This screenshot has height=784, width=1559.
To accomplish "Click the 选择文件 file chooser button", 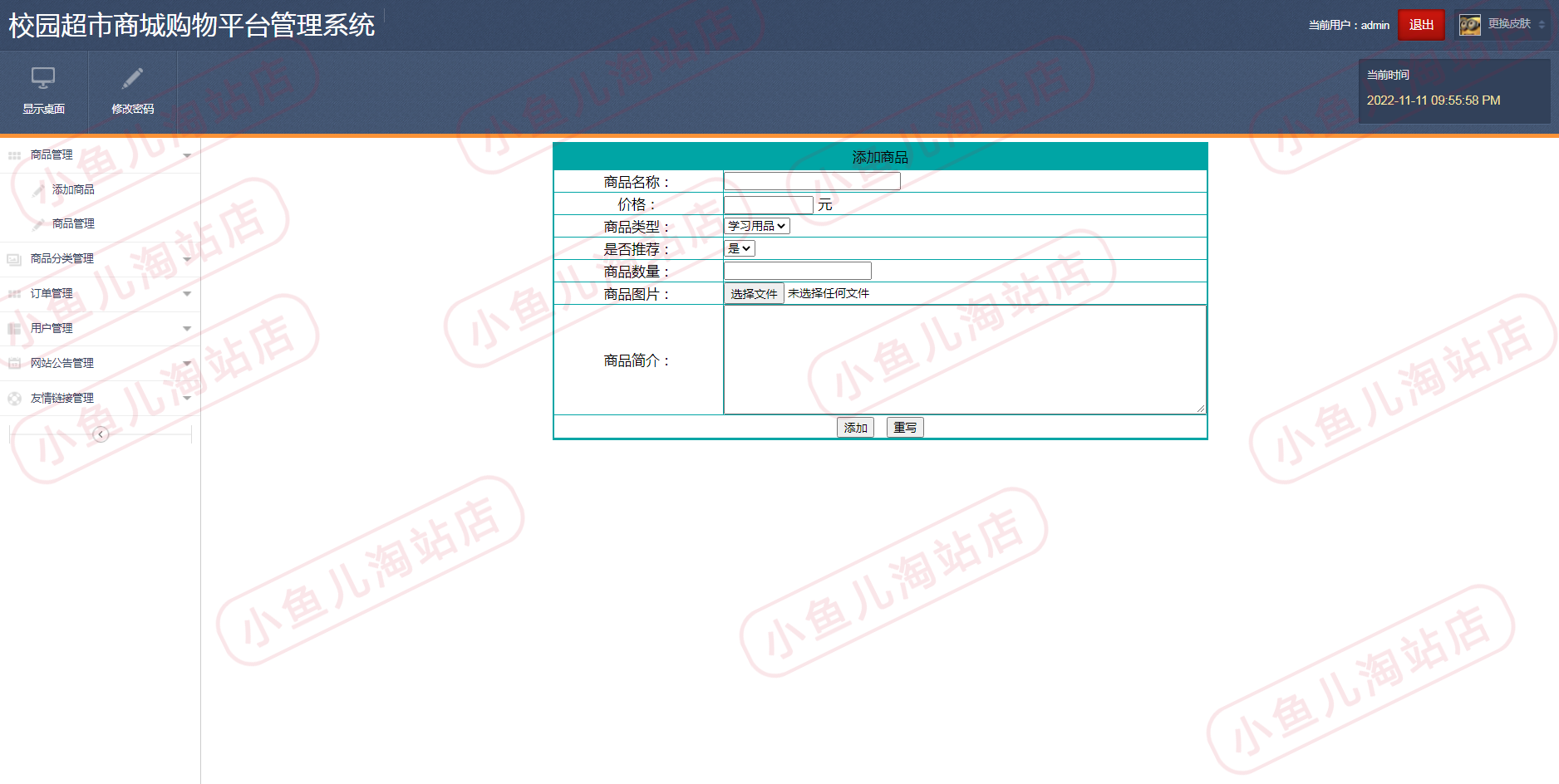I will pos(754,294).
